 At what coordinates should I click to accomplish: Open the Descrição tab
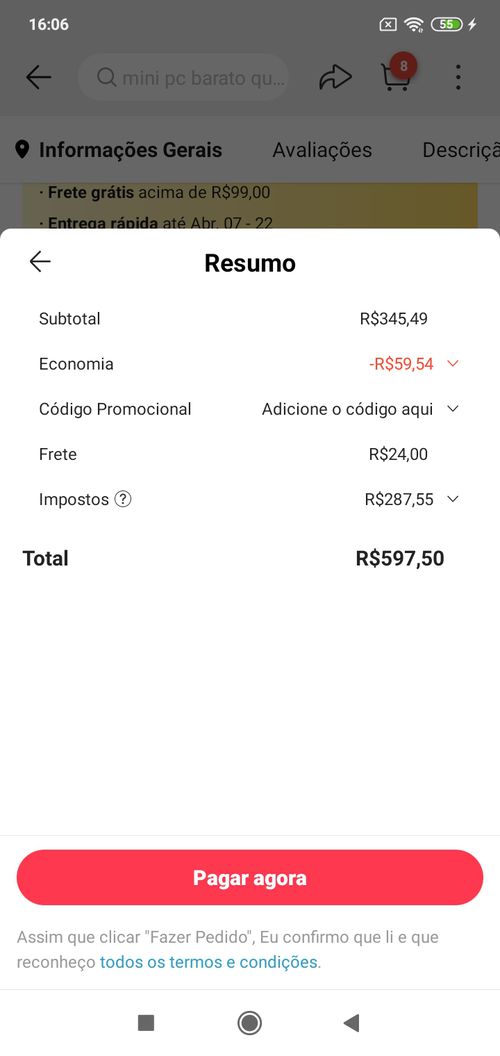(461, 150)
